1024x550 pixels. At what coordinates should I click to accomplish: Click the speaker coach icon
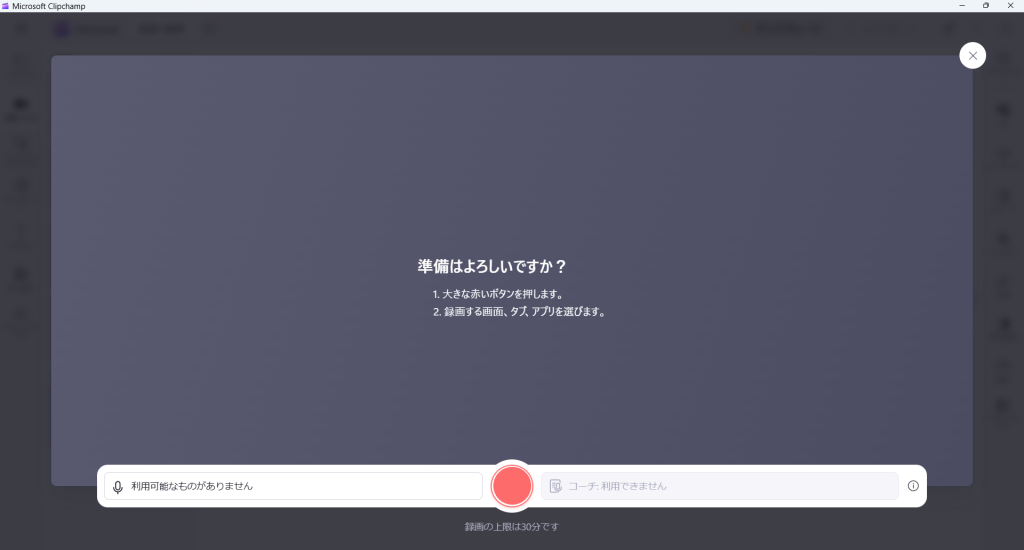coord(556,486)
